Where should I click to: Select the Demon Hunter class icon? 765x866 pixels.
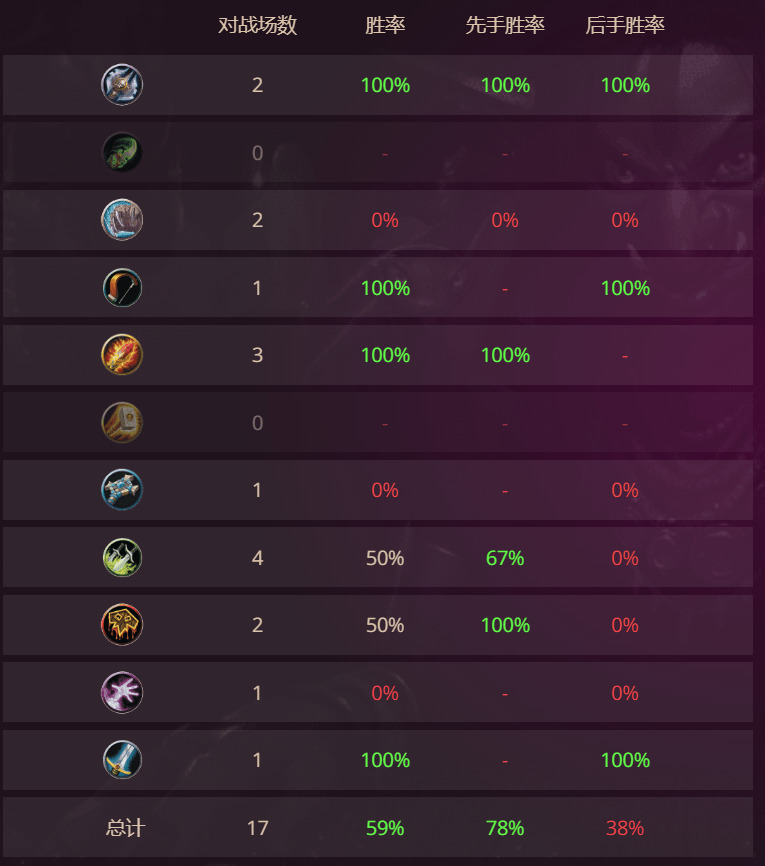pos(122,152)
